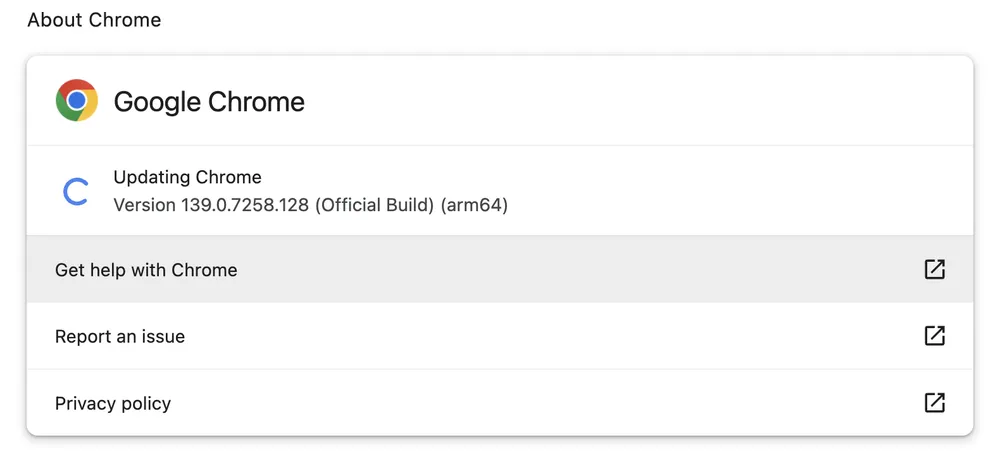Click the version number 139.0.7258.128
The image size is (1000, 459).
(x=245, y=205)
